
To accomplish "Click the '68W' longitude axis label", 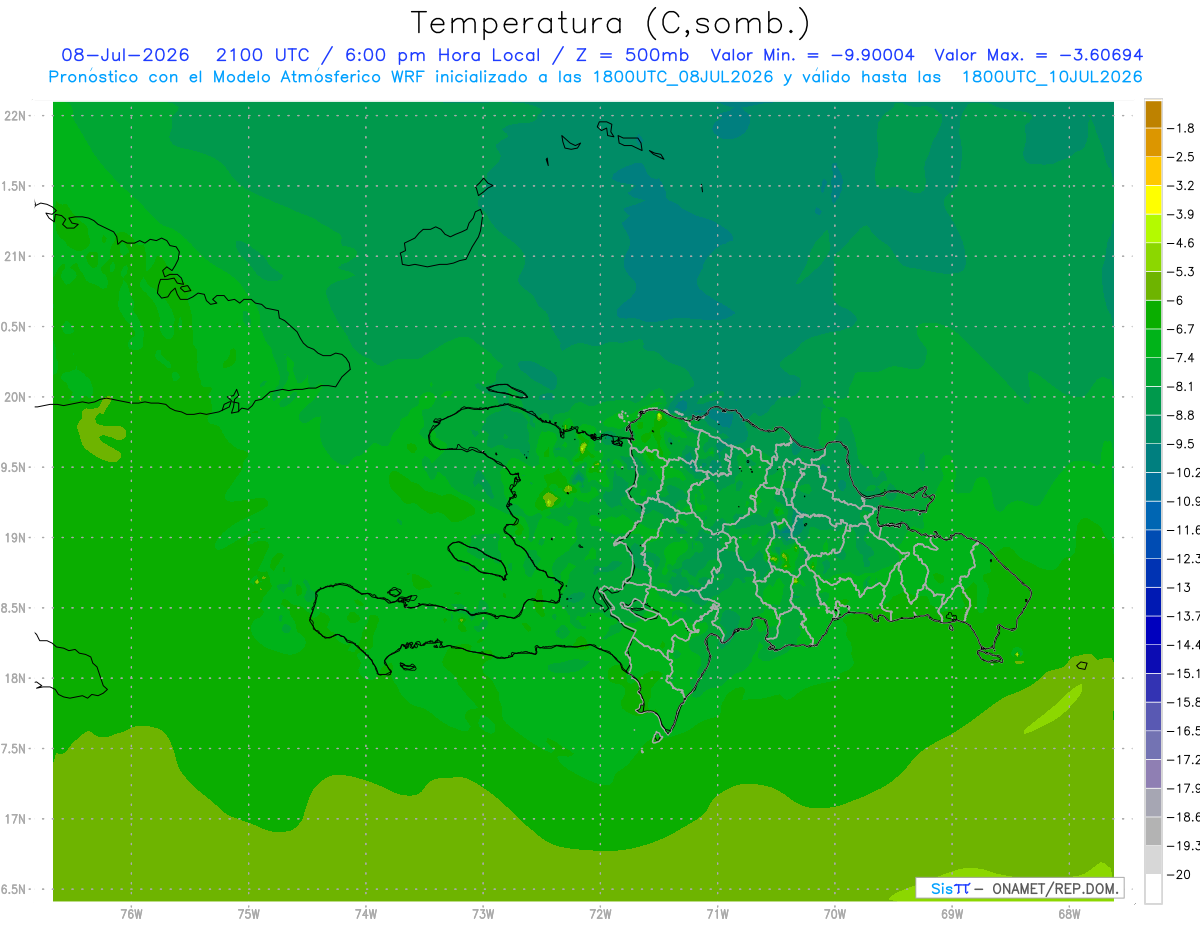I will coord(1069,914).
